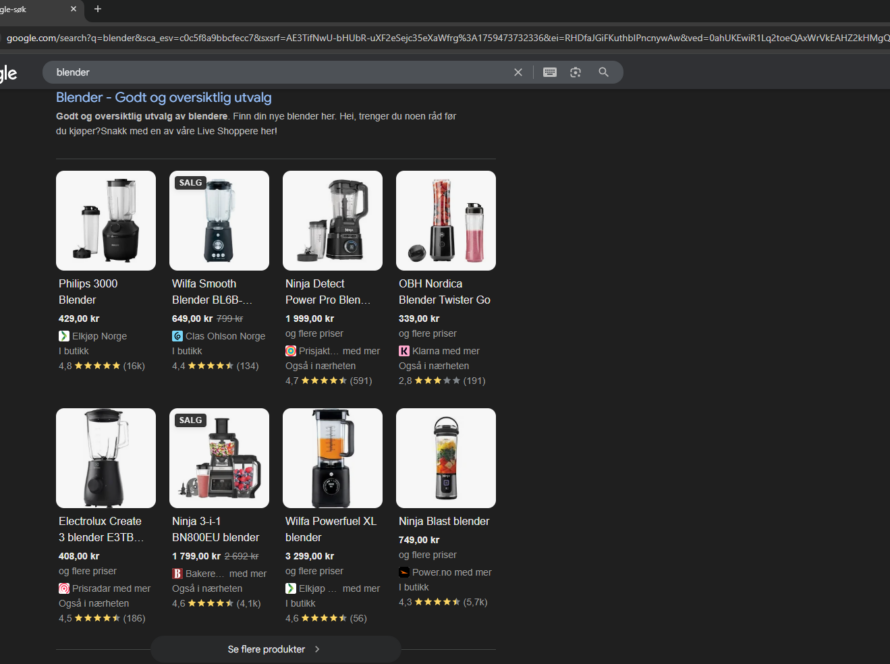Open the on-screen keyboard input tool
This screenshot has height=664, width=890.
click(549, 72)
